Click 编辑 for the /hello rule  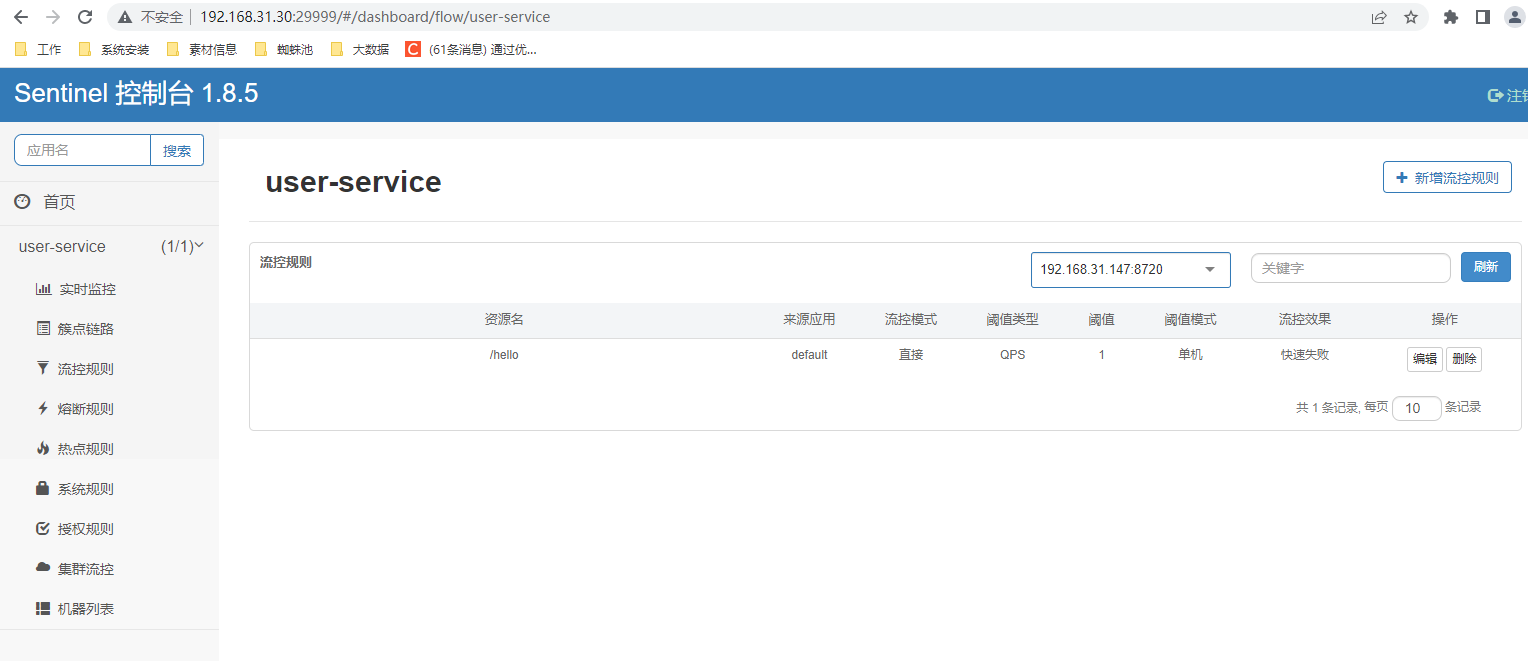pyautogui.click(x=1425, y=360)
